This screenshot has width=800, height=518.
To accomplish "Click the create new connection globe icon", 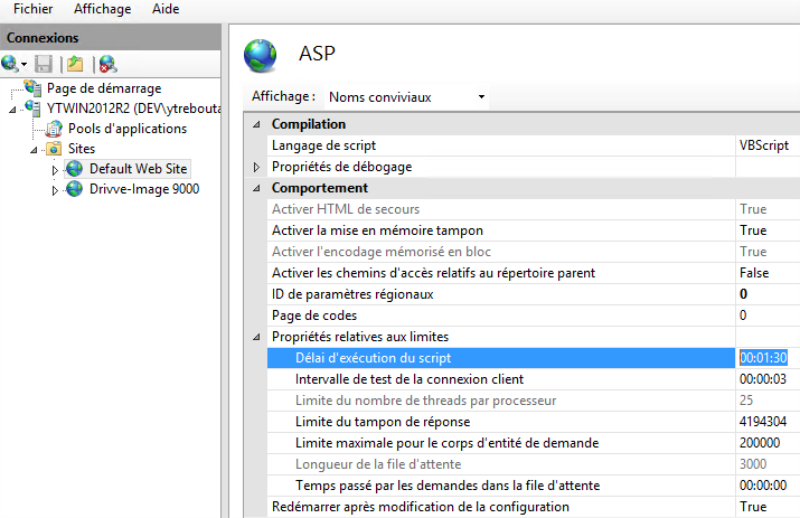I will tap(11, 64).
